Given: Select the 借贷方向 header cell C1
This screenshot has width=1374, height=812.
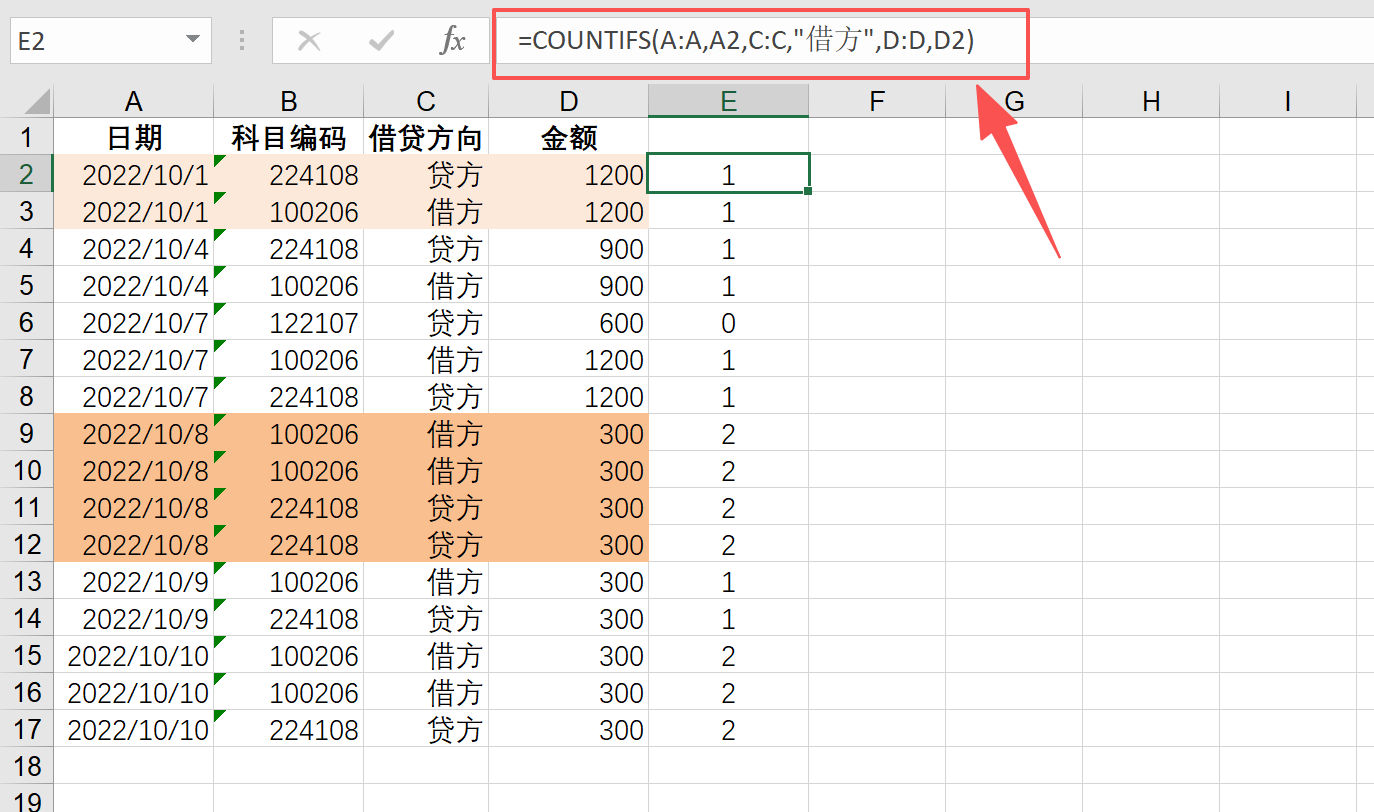Looking at the screenshot, I should coord(425,137).
